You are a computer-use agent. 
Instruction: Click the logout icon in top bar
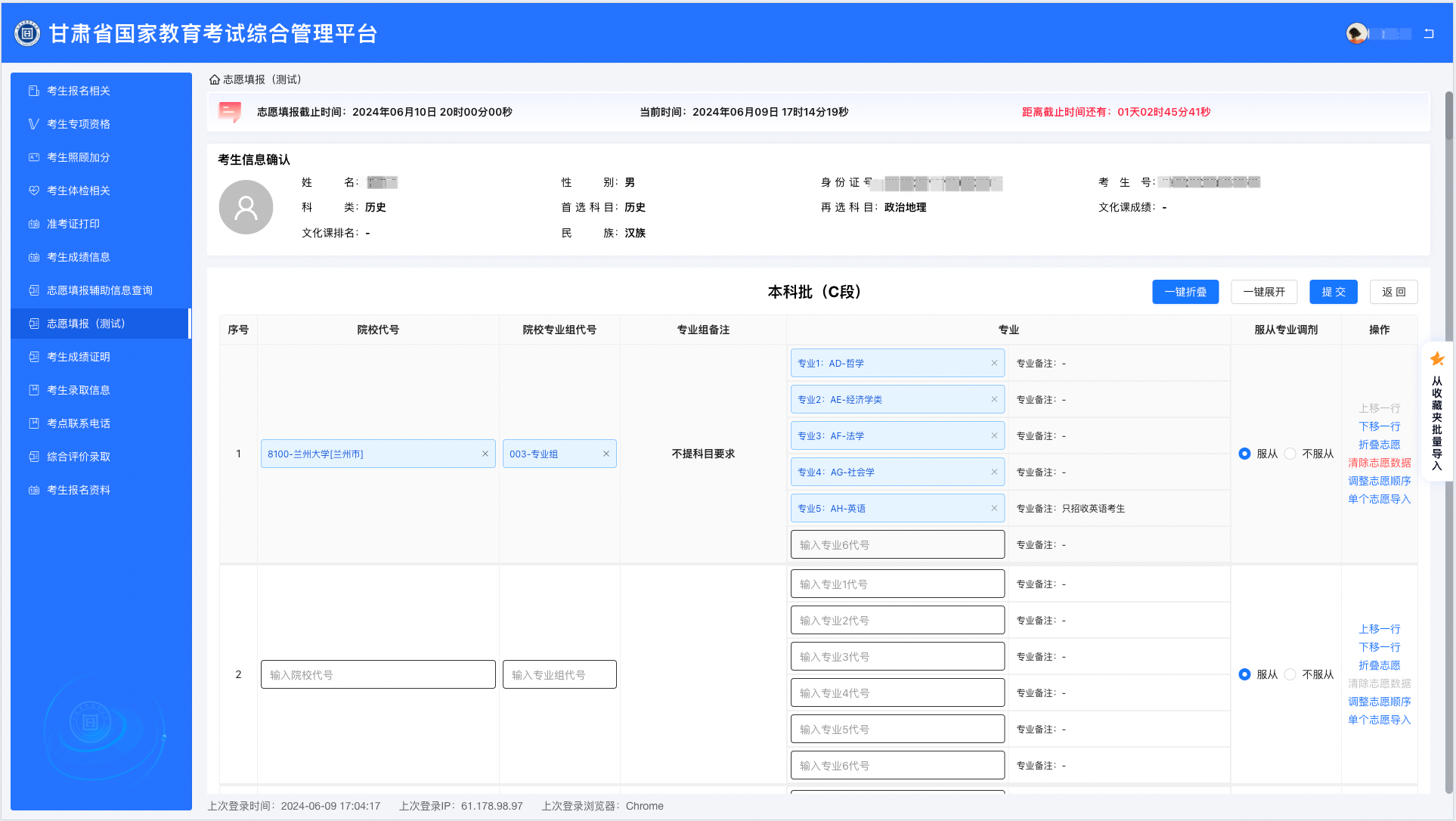click(1429, 33)
